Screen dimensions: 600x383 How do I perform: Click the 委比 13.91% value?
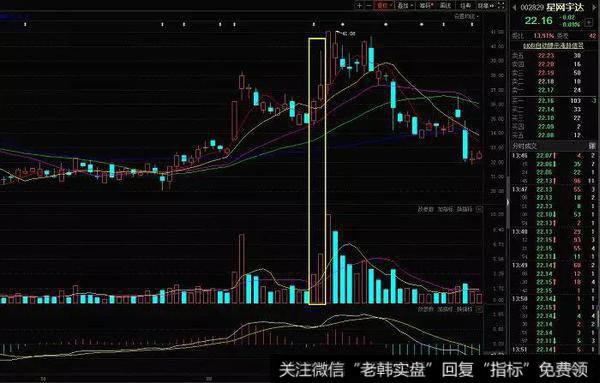pyautogui.click(x=544, y=36)
